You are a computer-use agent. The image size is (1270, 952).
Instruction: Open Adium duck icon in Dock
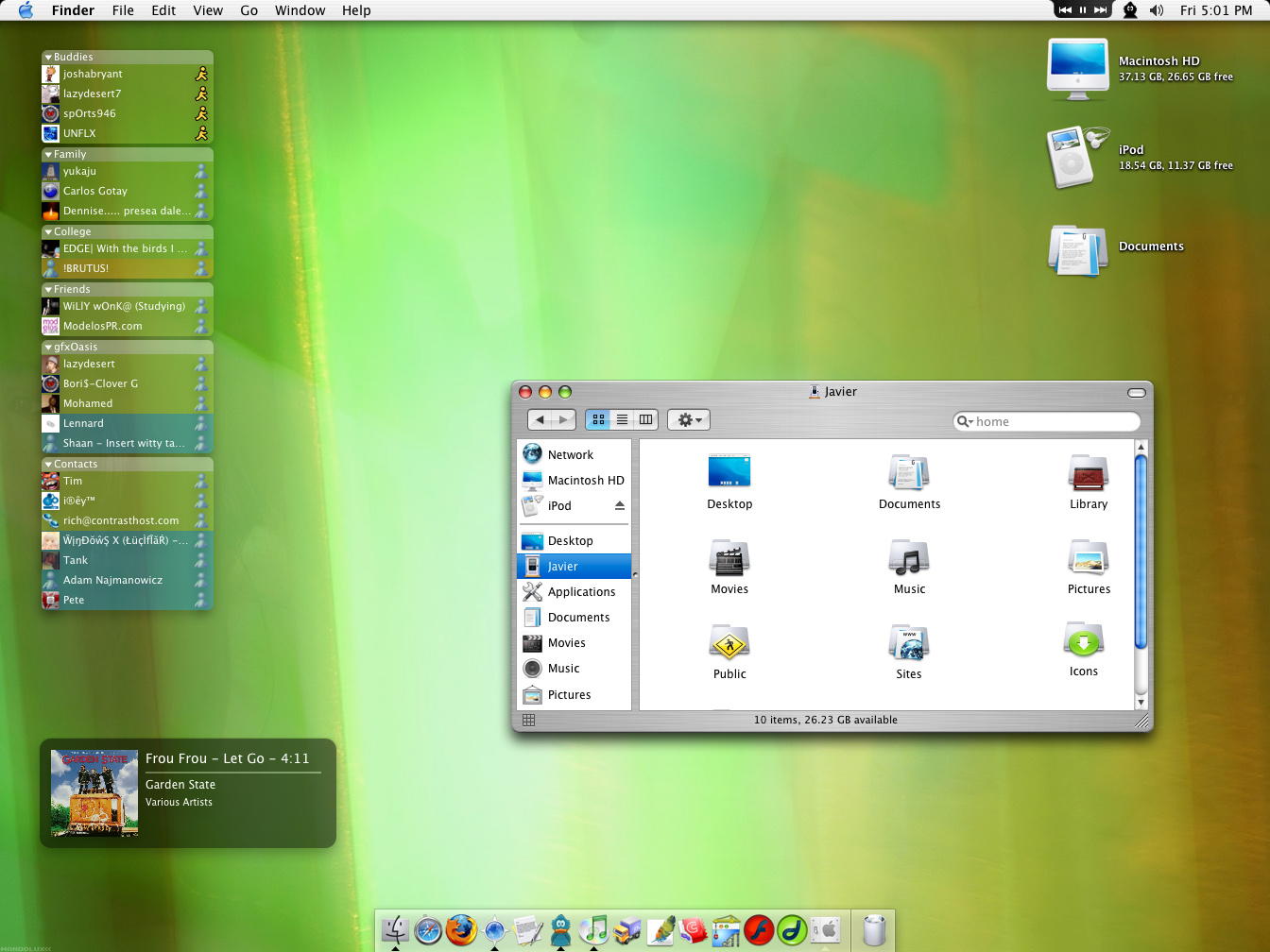coord(560,930)
